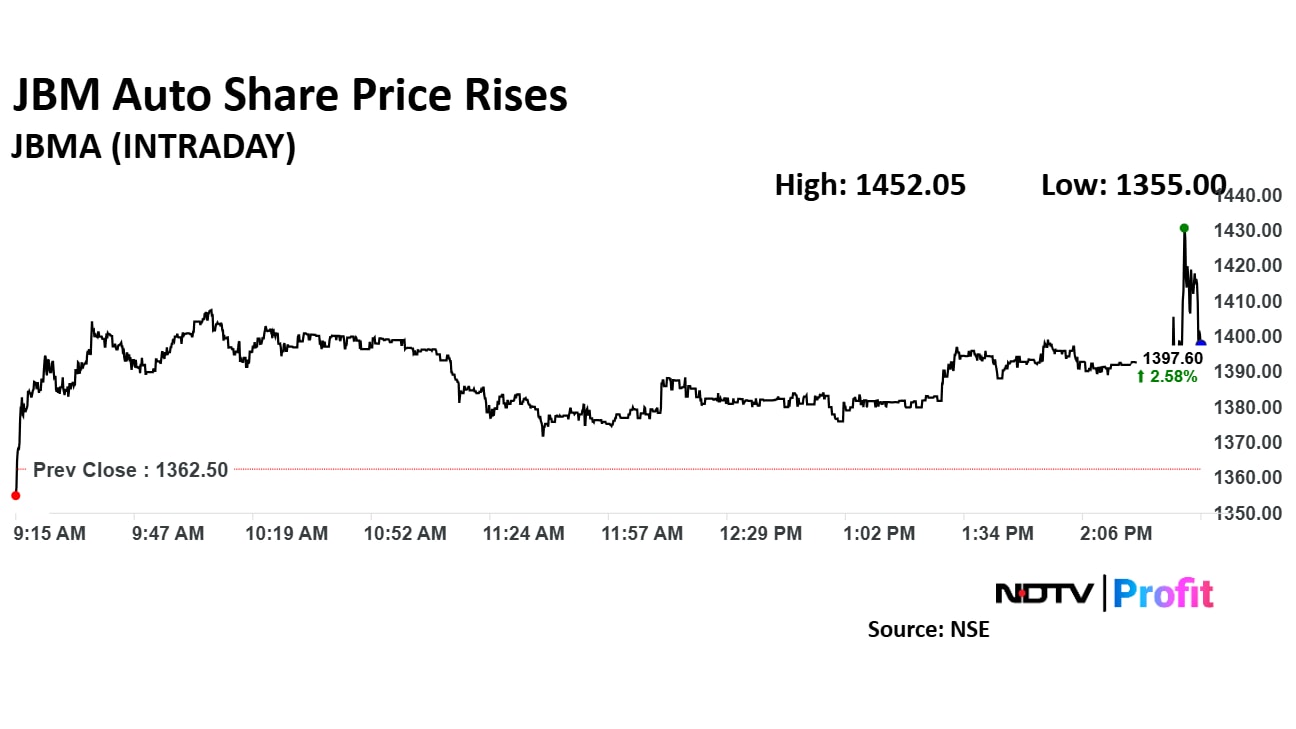Image resolution: width=1296 pixels, height=729 pixels.
Task: Click the 1430.00 price axis label
Action: (x=1248, y=230)
